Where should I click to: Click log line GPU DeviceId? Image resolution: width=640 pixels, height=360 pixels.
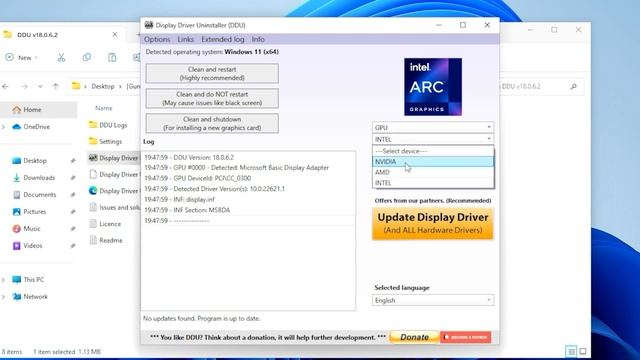tap(198, 178)
